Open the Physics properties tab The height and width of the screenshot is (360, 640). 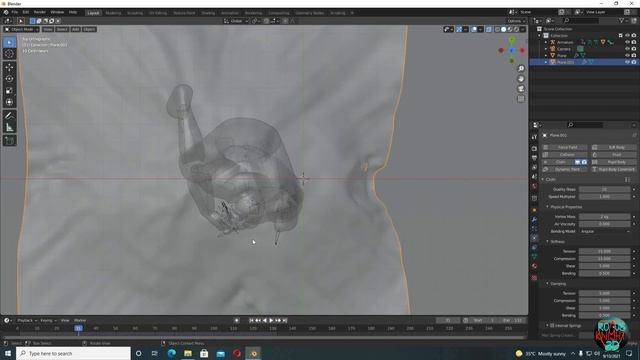[534, 238]
